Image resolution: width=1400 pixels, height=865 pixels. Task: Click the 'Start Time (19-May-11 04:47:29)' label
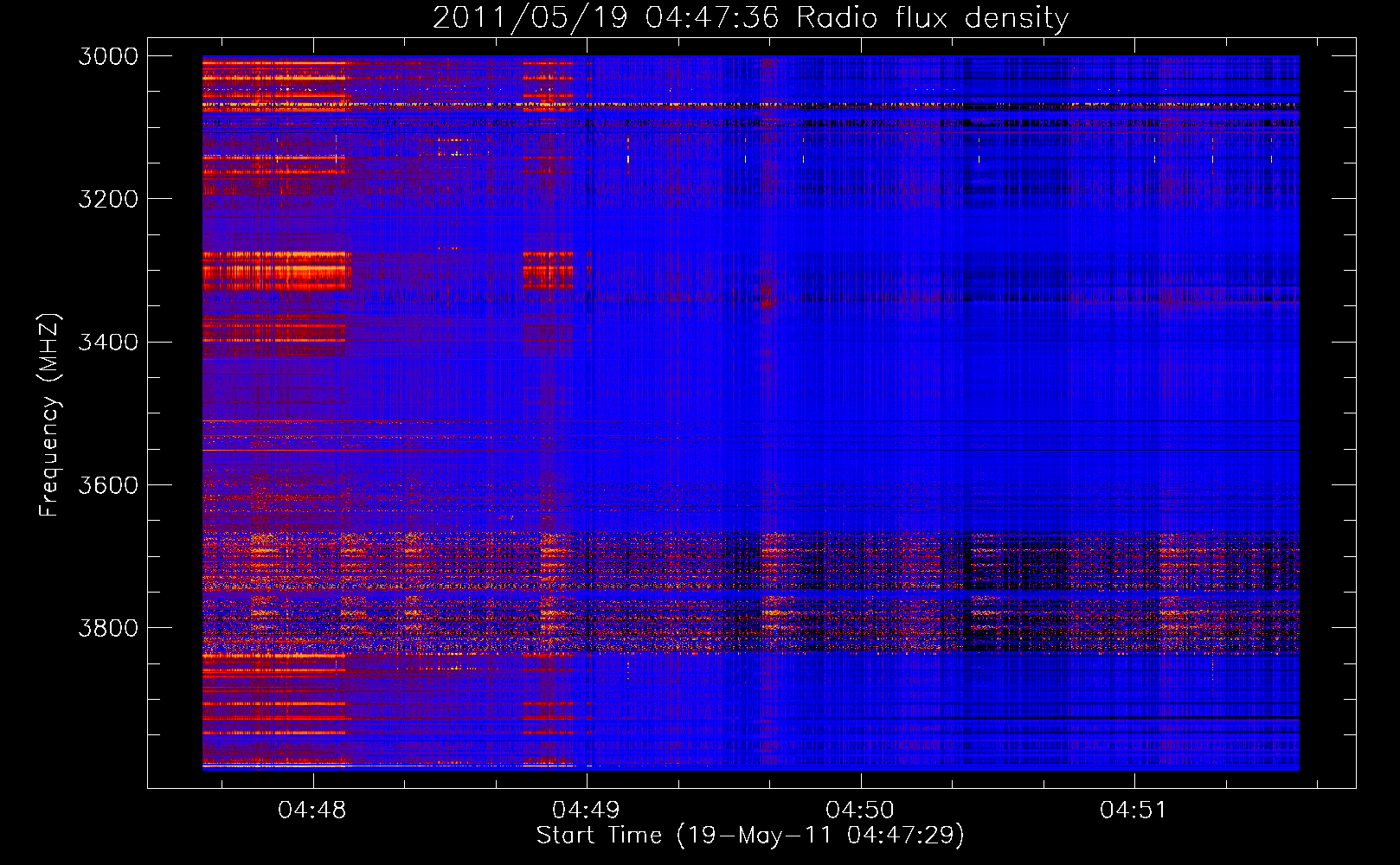pos(750,836)
